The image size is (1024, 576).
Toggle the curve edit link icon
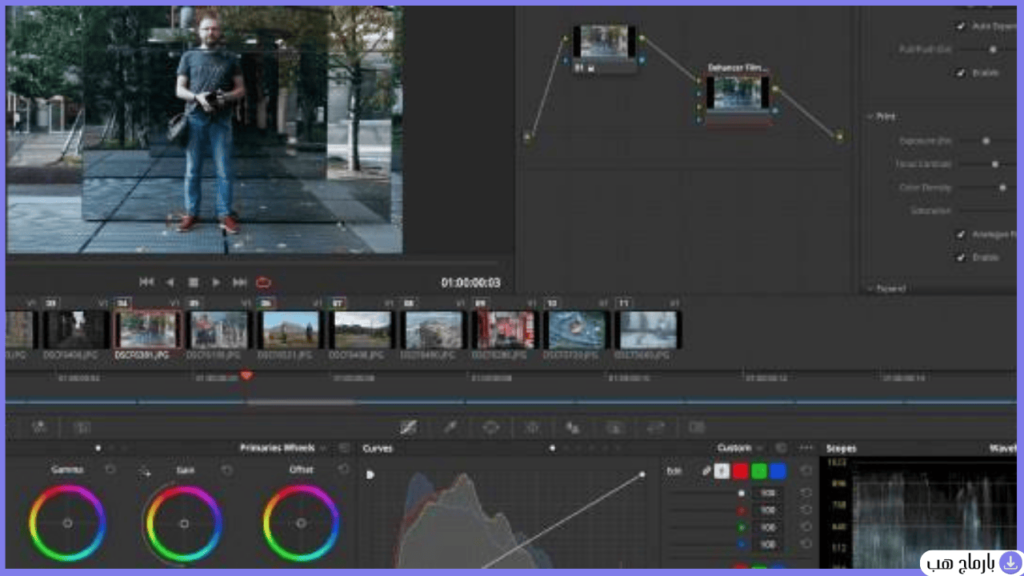tap(706, 470)
